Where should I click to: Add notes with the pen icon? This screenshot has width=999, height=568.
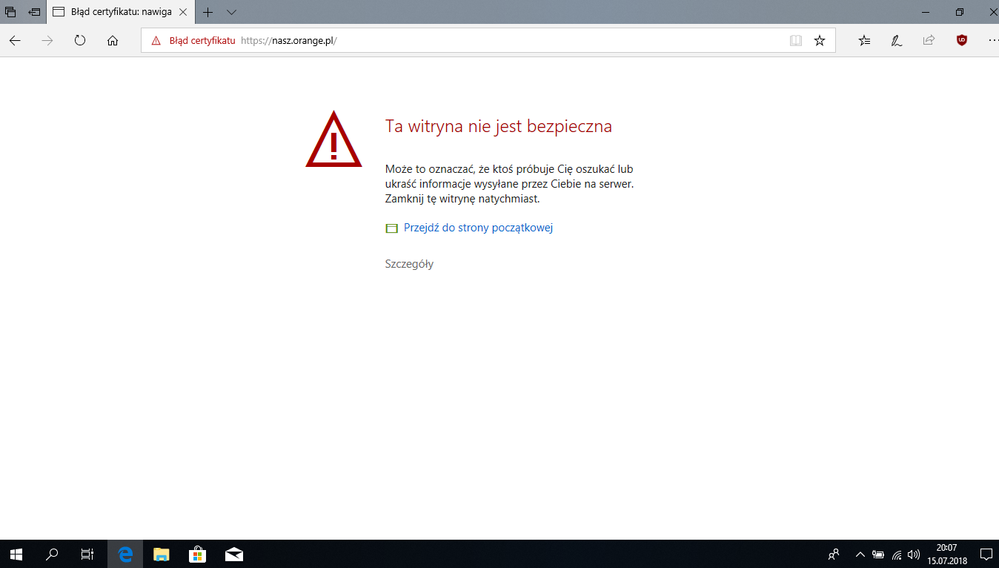click(896, 41)
